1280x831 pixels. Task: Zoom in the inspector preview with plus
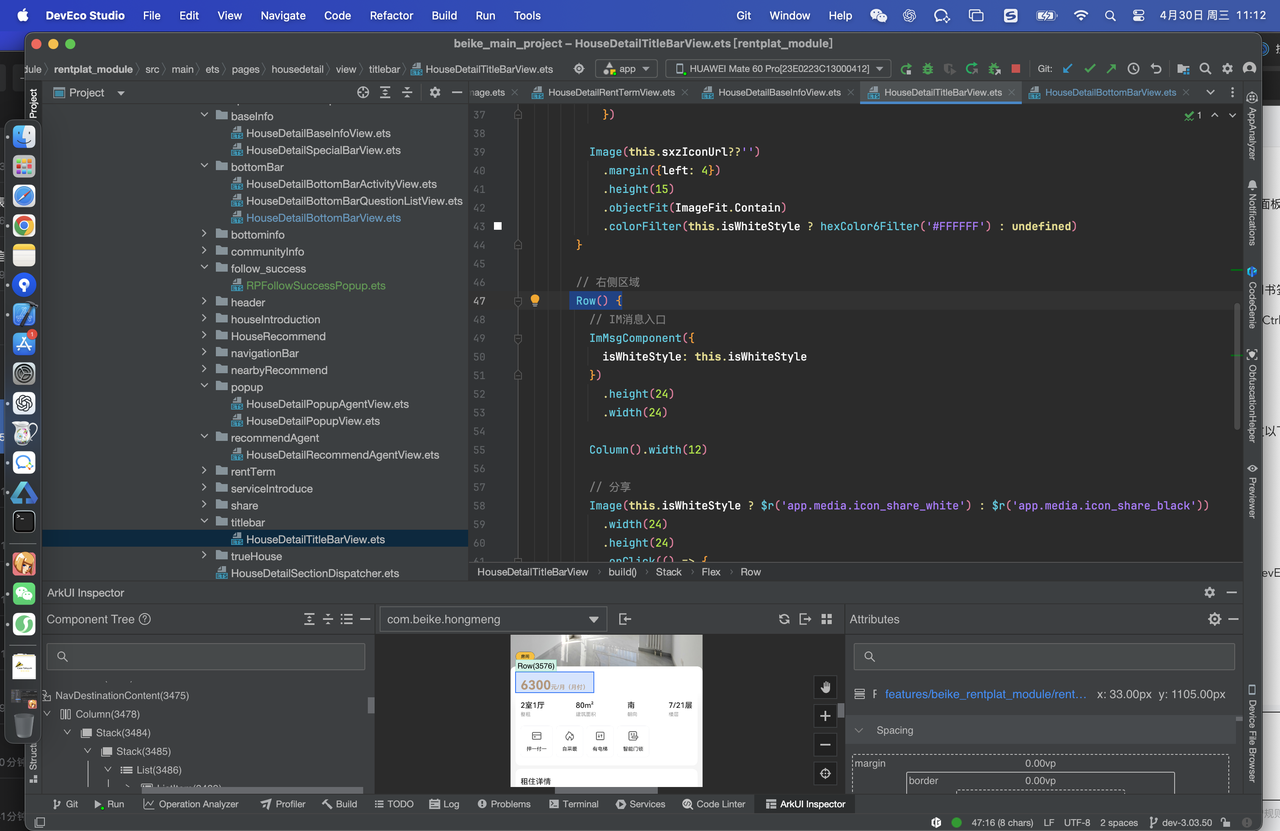[825, 716]
